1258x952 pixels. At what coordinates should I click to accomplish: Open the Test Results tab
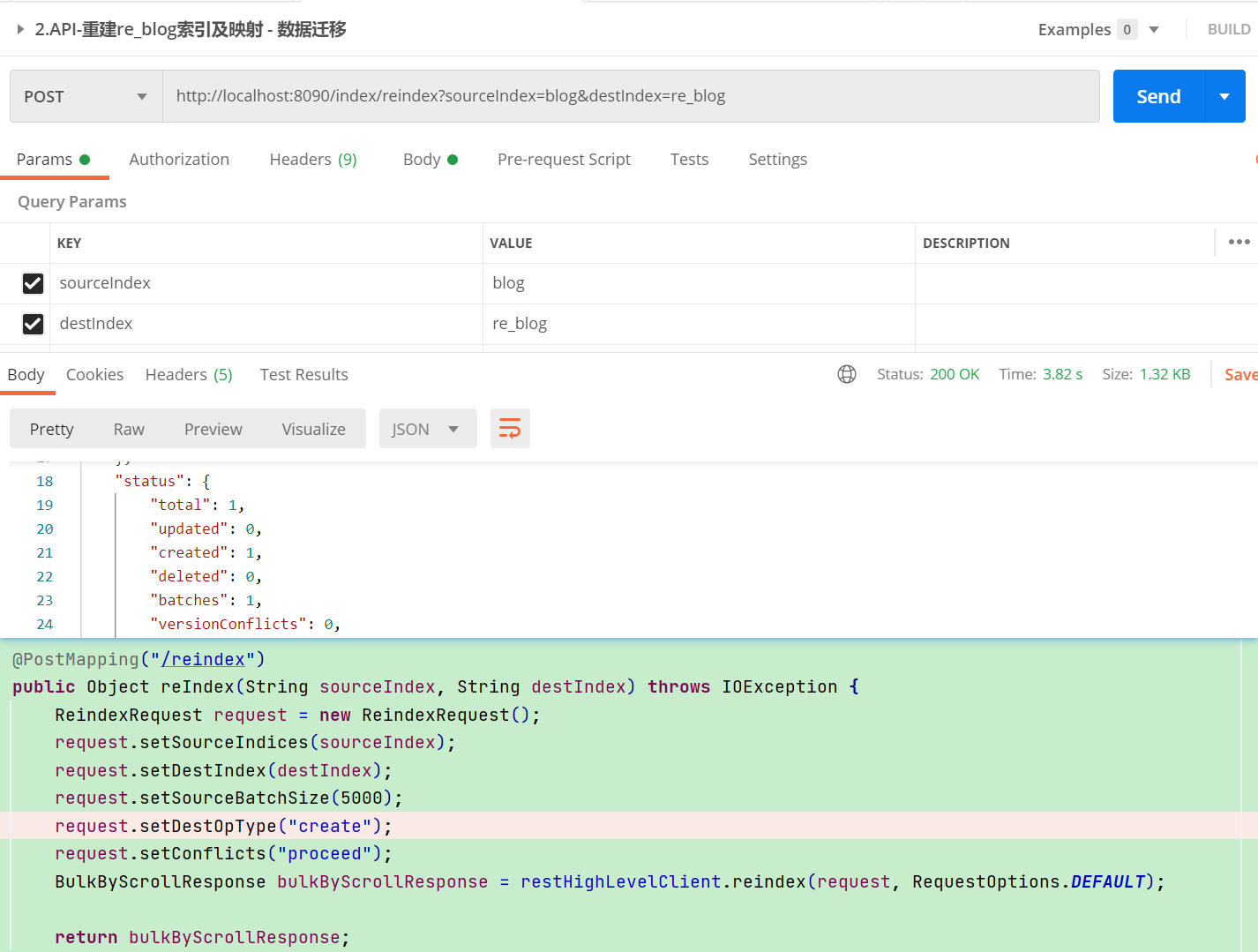303,375
